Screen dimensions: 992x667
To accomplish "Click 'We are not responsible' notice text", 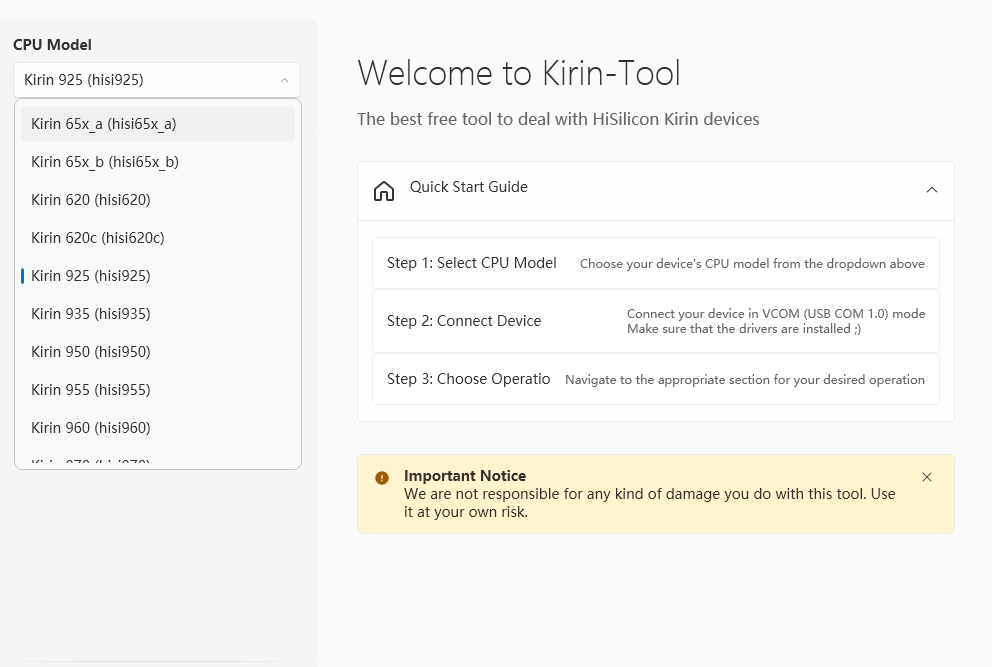I will [650, 503].
